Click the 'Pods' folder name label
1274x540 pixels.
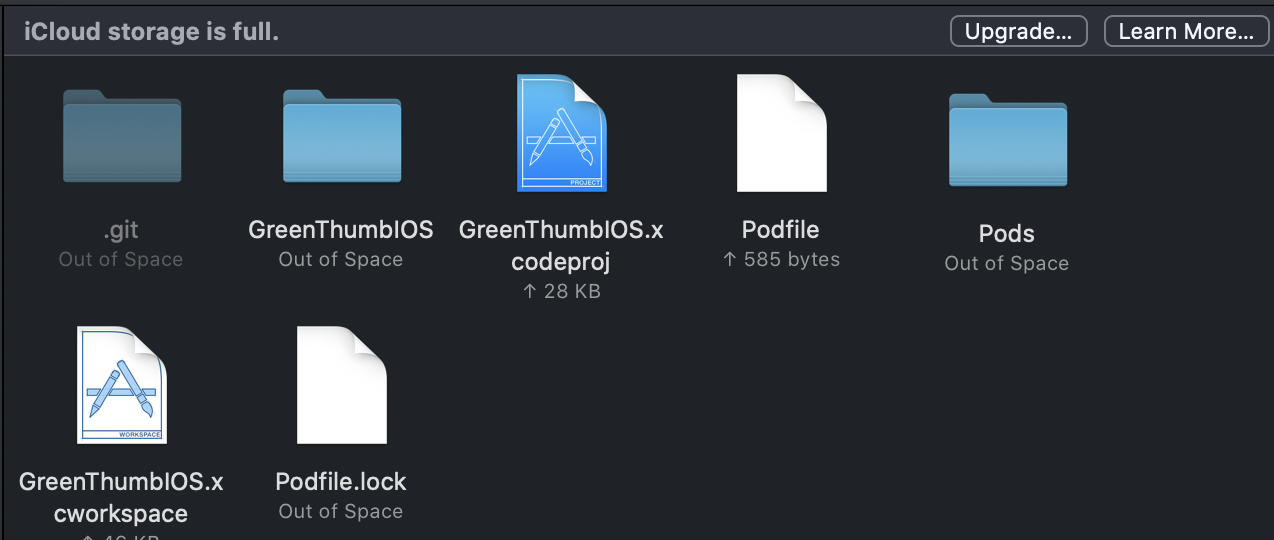1007,234
